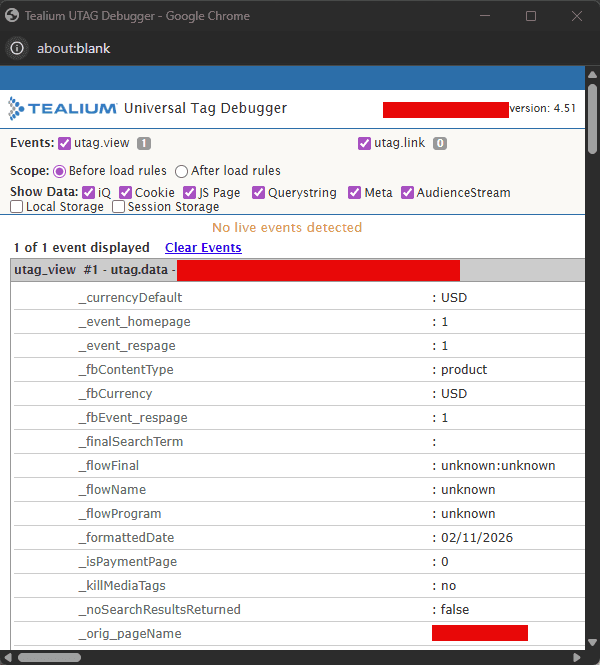Click the horizontal scrollbar right arrow
Image resolution: width=600 pixels, height=665 pixels.
pyautogui.click(x=577, y=657)
